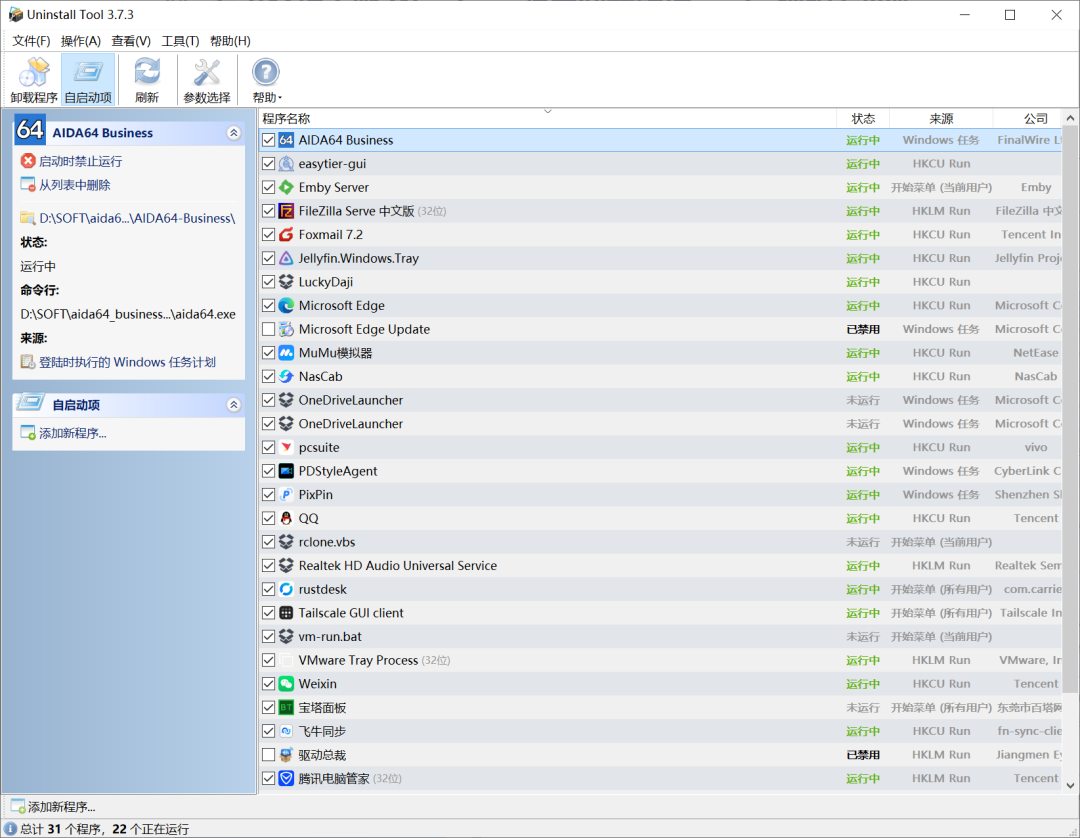Click the 驱动总裁 icon
The width and height of the screenshot is (1080, 838).
(286, 755)
